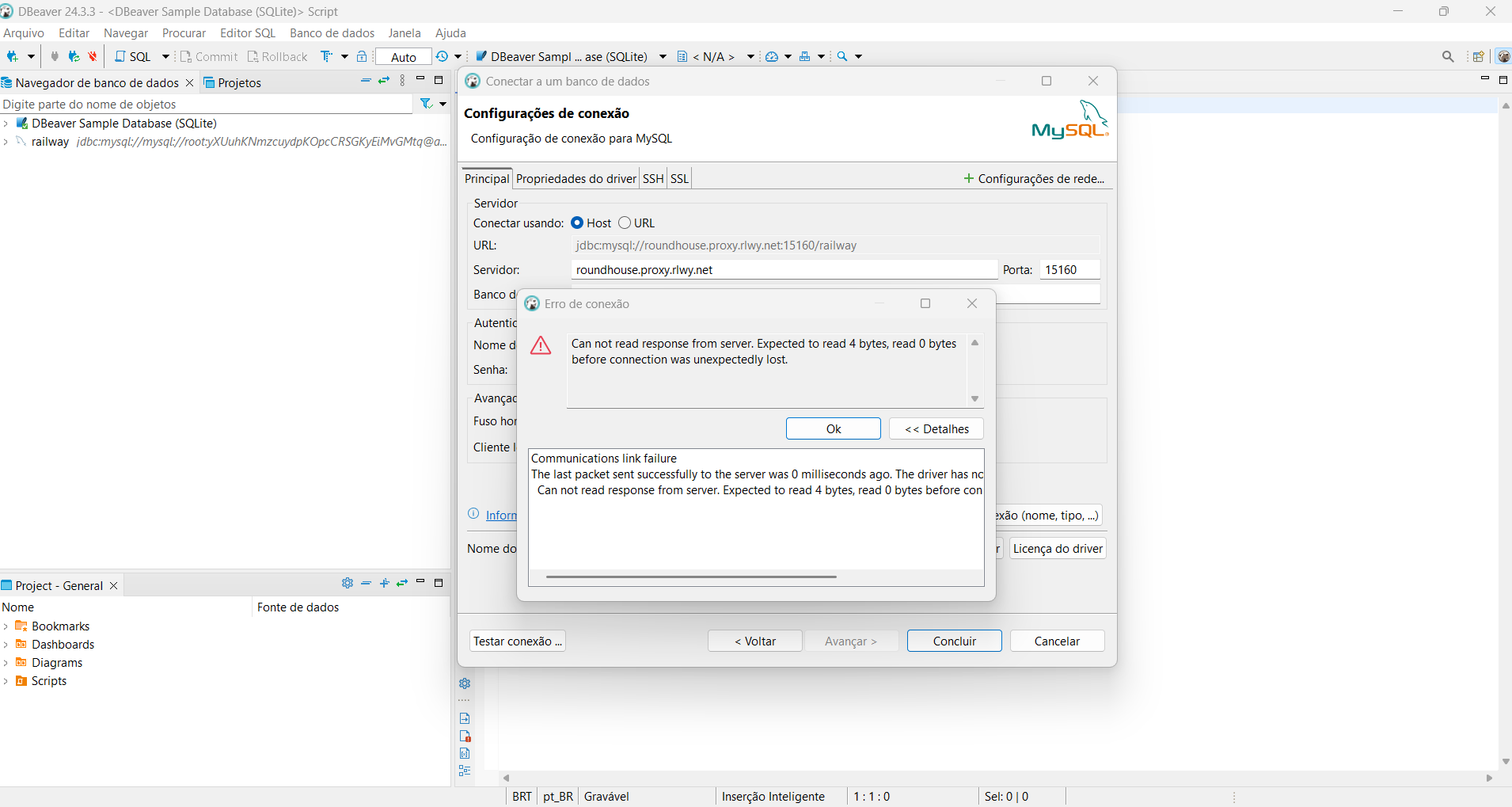Screen dimensions: 1512x807
Task: Click the output document icon in editor sidebar
Action: (465, 718)
